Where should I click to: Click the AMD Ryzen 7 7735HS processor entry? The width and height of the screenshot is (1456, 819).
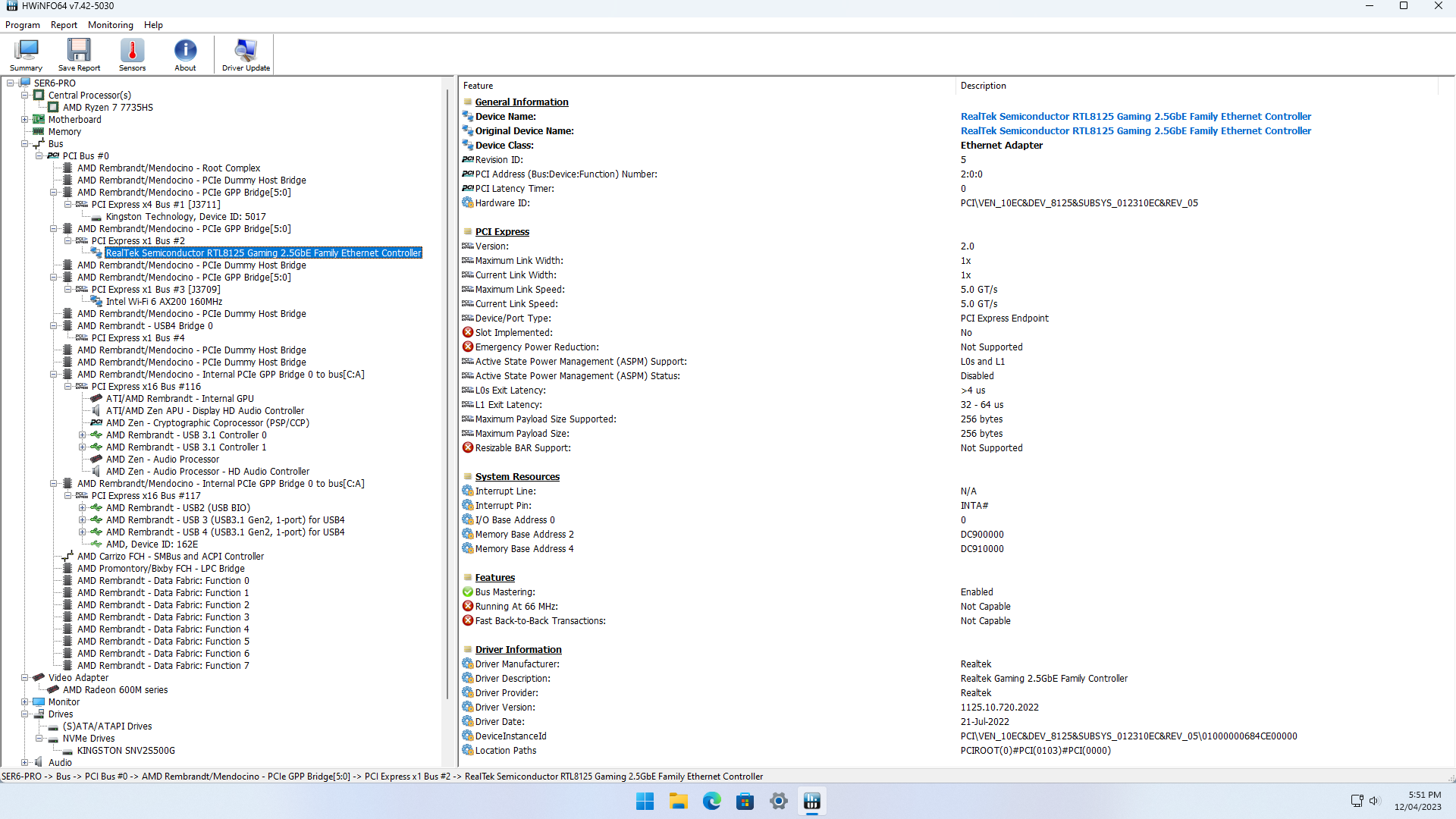(x=108, y=107)
